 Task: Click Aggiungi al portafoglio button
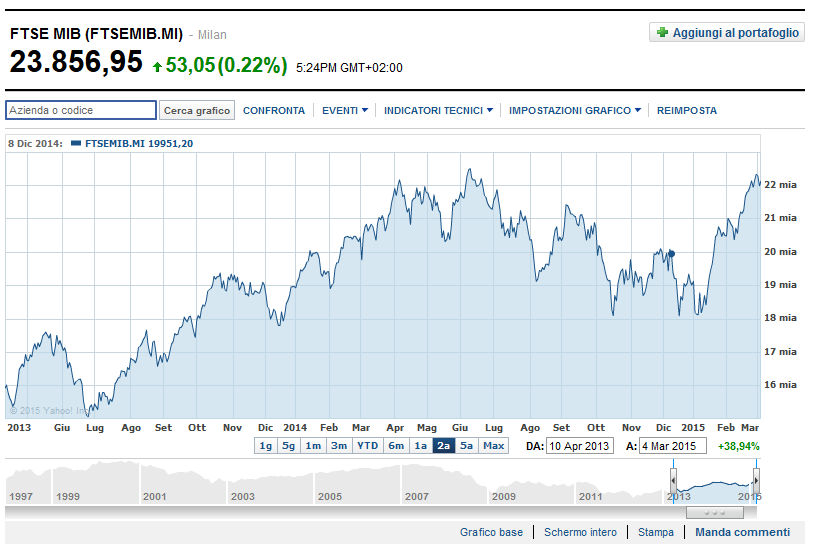pyautogui.click(x=727, y=32)
